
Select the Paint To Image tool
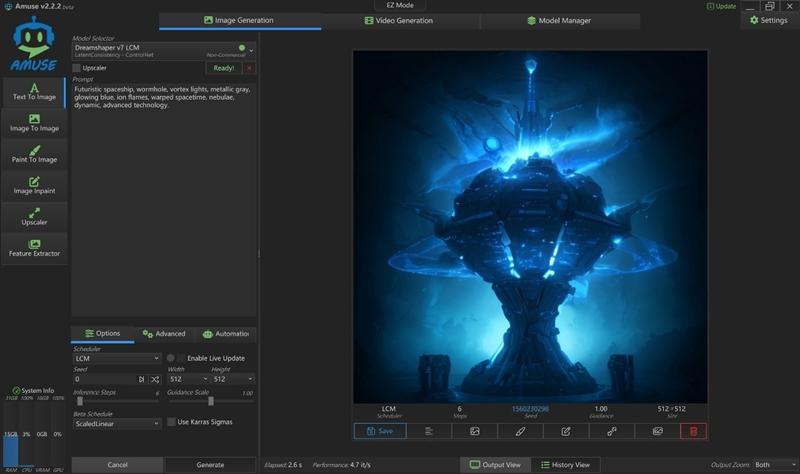tap(34, 154)
